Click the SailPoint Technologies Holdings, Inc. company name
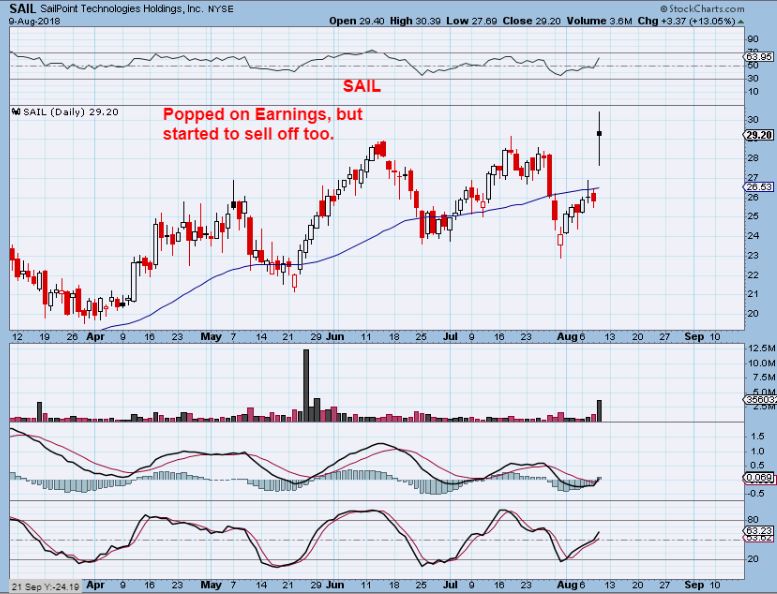 121,9
